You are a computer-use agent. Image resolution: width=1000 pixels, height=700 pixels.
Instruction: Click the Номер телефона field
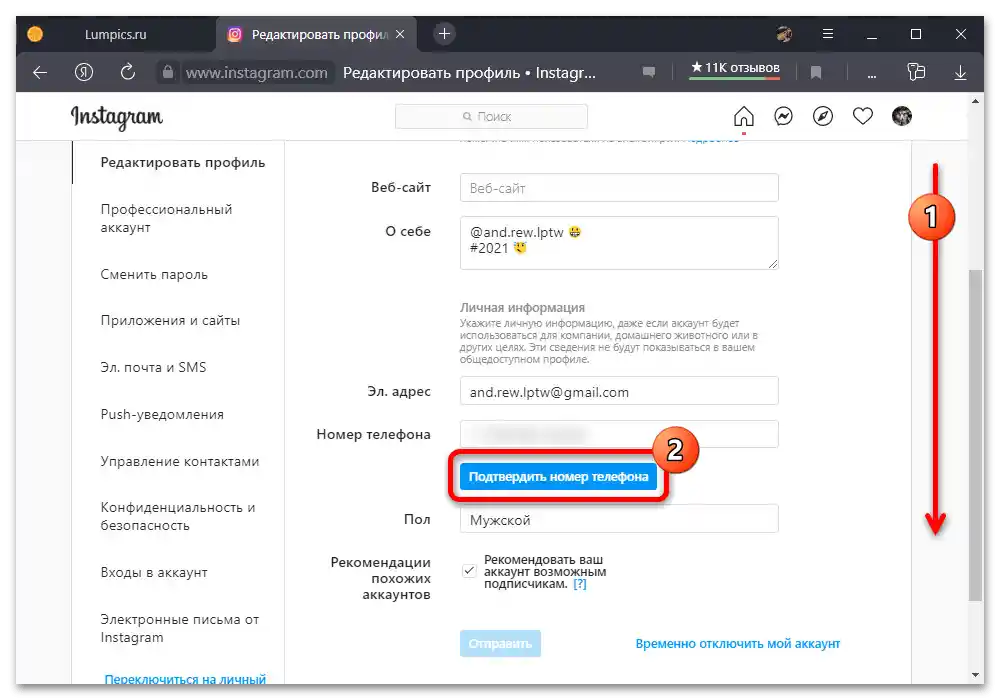619,434
